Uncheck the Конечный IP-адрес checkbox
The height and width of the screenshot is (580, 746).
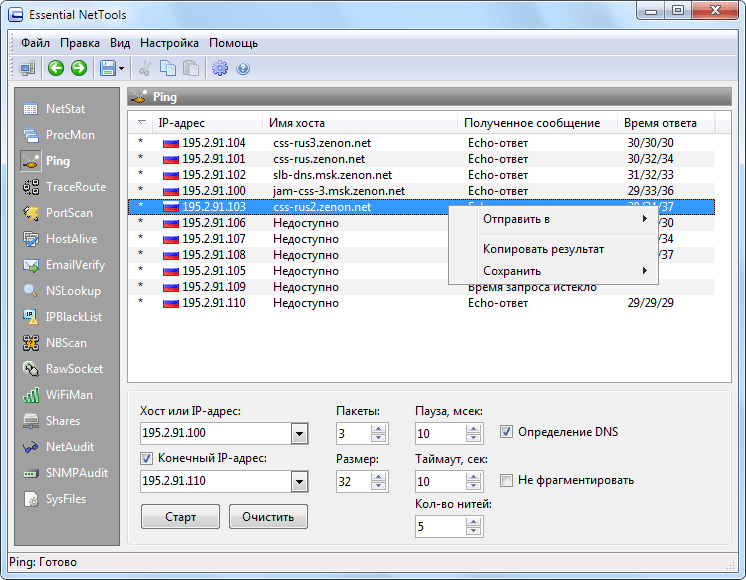pyautogui.click(x=147, y=459)
